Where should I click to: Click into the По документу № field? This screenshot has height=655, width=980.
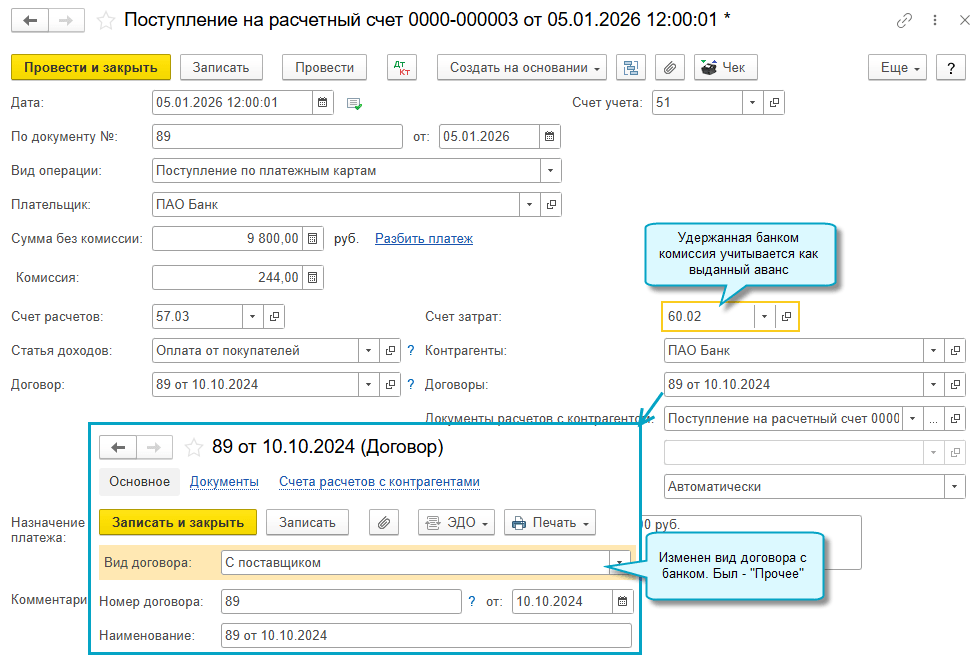[x=277, y=136]
